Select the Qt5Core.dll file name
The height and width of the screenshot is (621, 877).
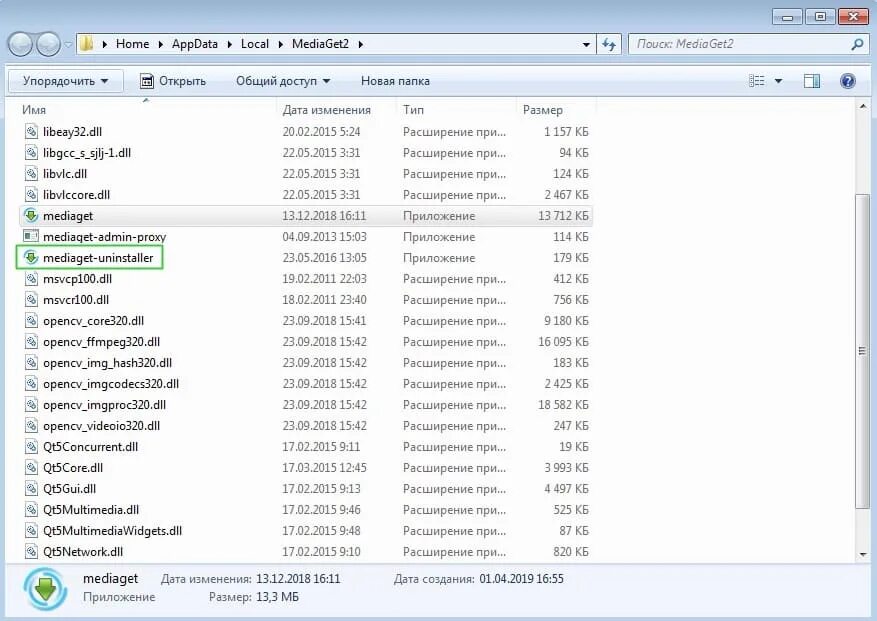[73, 468]
